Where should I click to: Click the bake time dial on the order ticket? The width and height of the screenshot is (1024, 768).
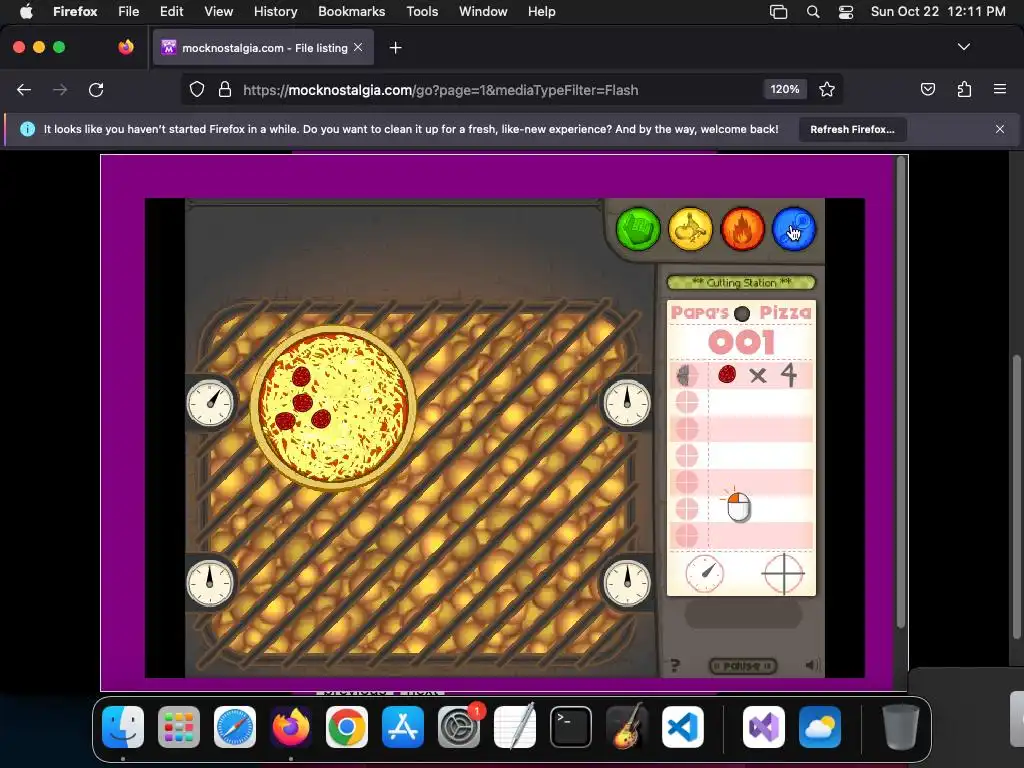coord(704,573)
